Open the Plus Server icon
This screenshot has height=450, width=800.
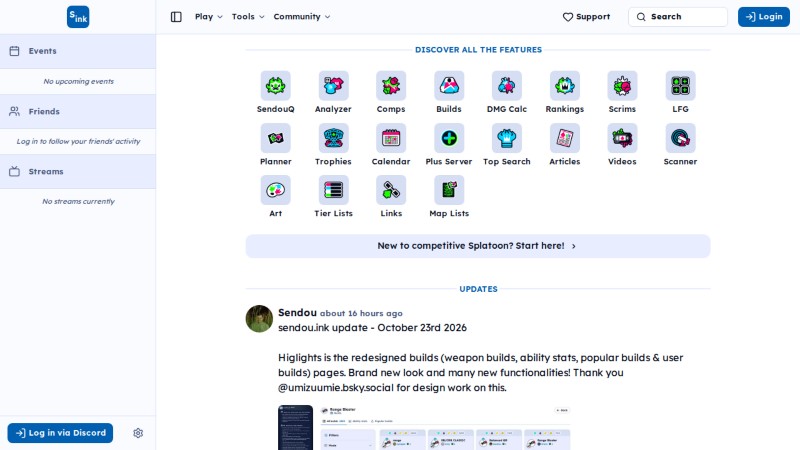(449, 138)
